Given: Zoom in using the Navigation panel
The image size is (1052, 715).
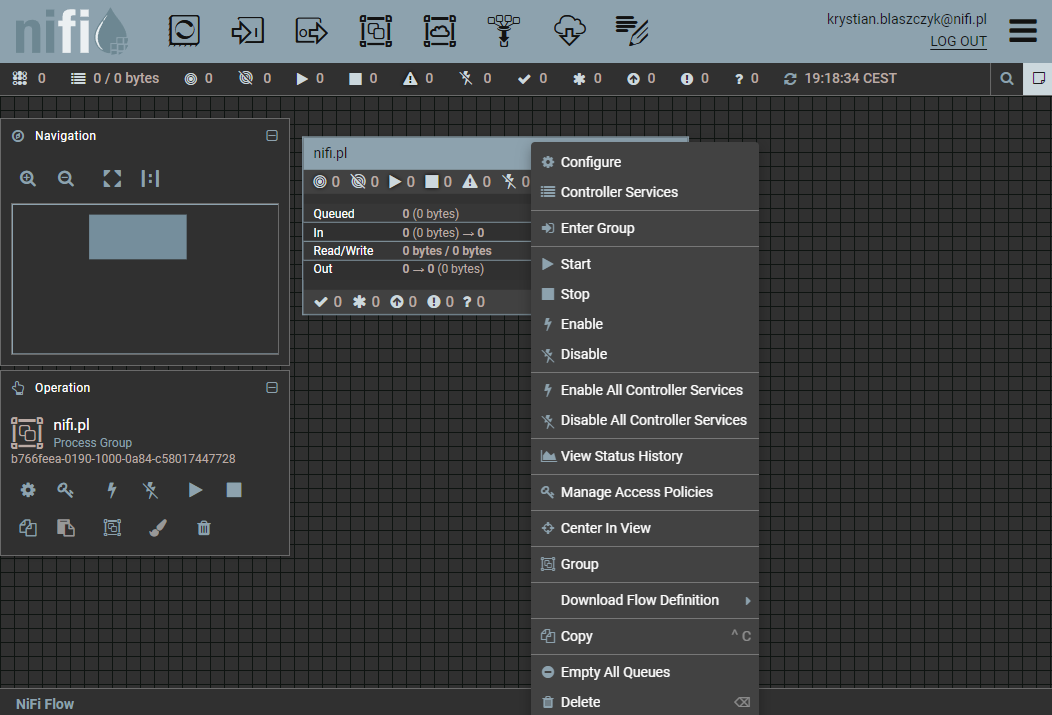Looking at the screenshot, I should [28, 178].
